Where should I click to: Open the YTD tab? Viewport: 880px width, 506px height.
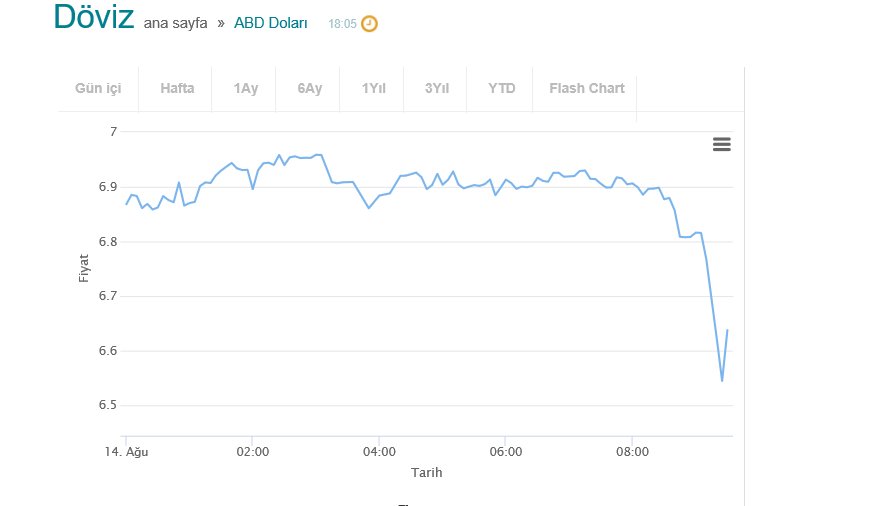tap(501, 88)
